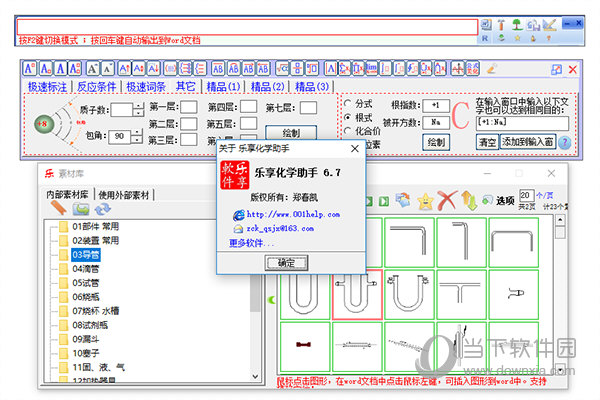This screenshot has width=600, height=400.
Task: Select the 根式 radio button
Action: point(347,117)
